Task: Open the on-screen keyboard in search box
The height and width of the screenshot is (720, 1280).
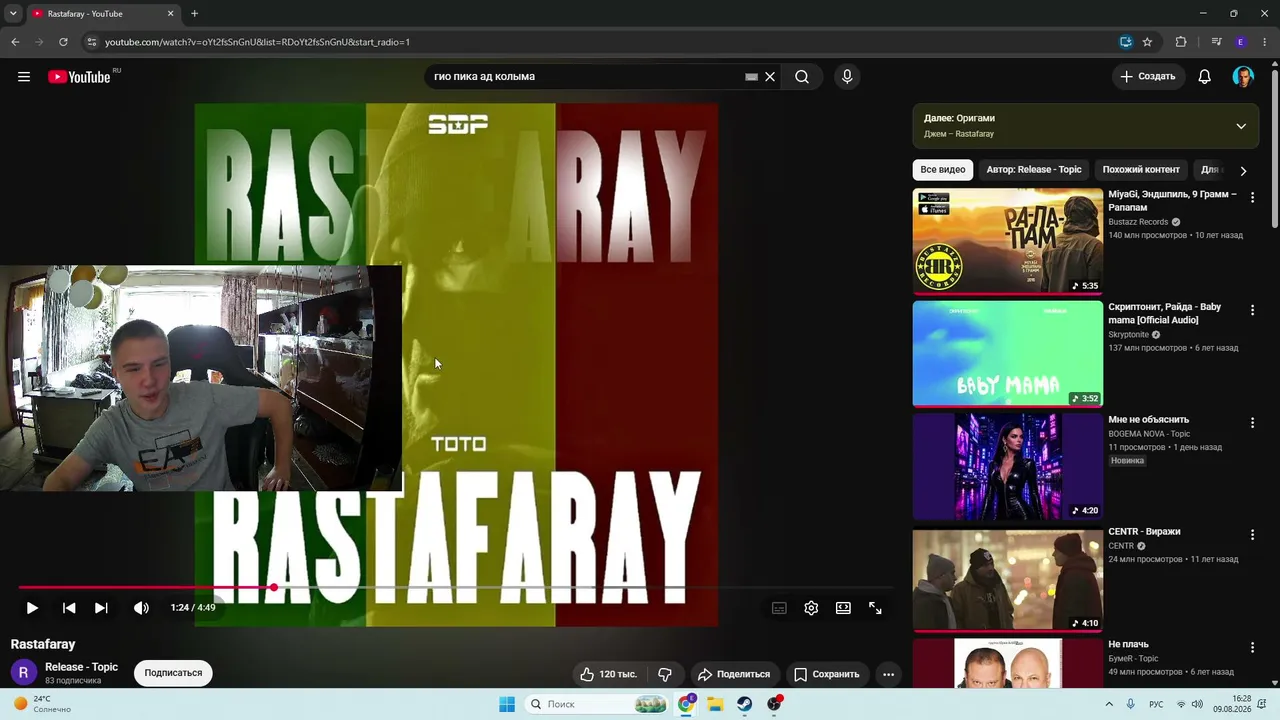Action: (x=751, y=77)
